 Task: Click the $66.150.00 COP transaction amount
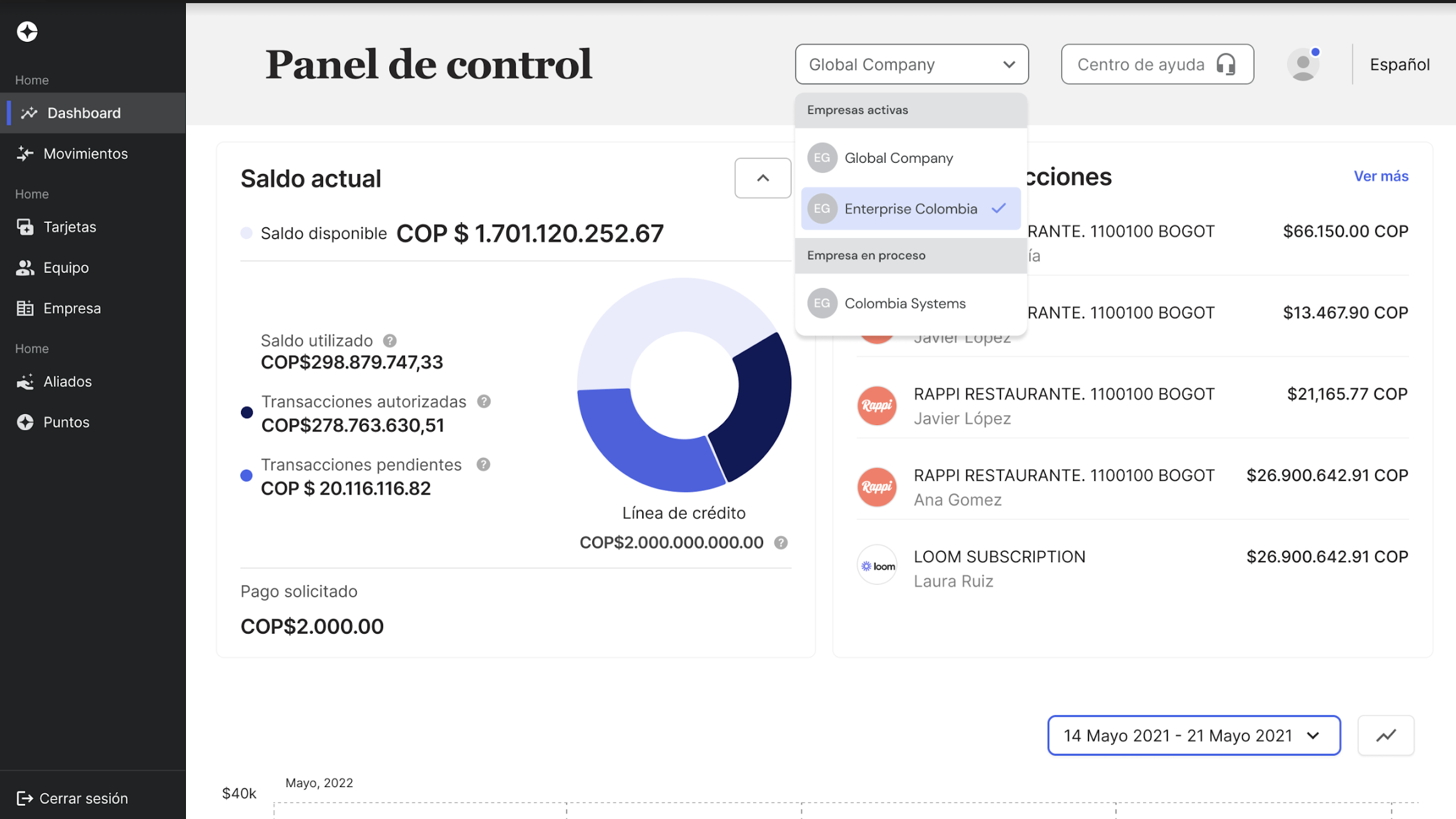coord(1345,231)
